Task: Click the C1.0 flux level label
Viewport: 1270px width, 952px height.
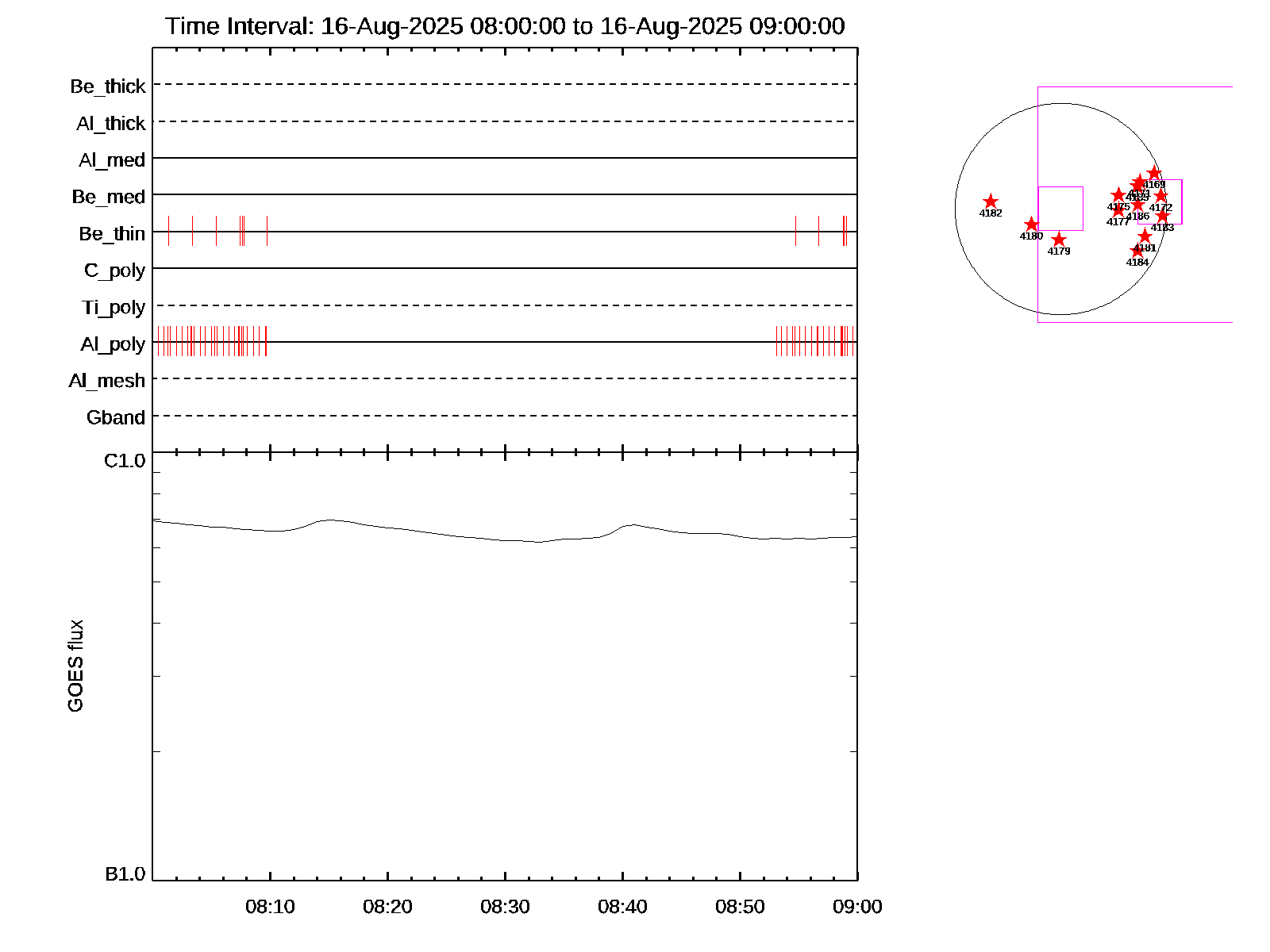Action: tap(125, 461)
